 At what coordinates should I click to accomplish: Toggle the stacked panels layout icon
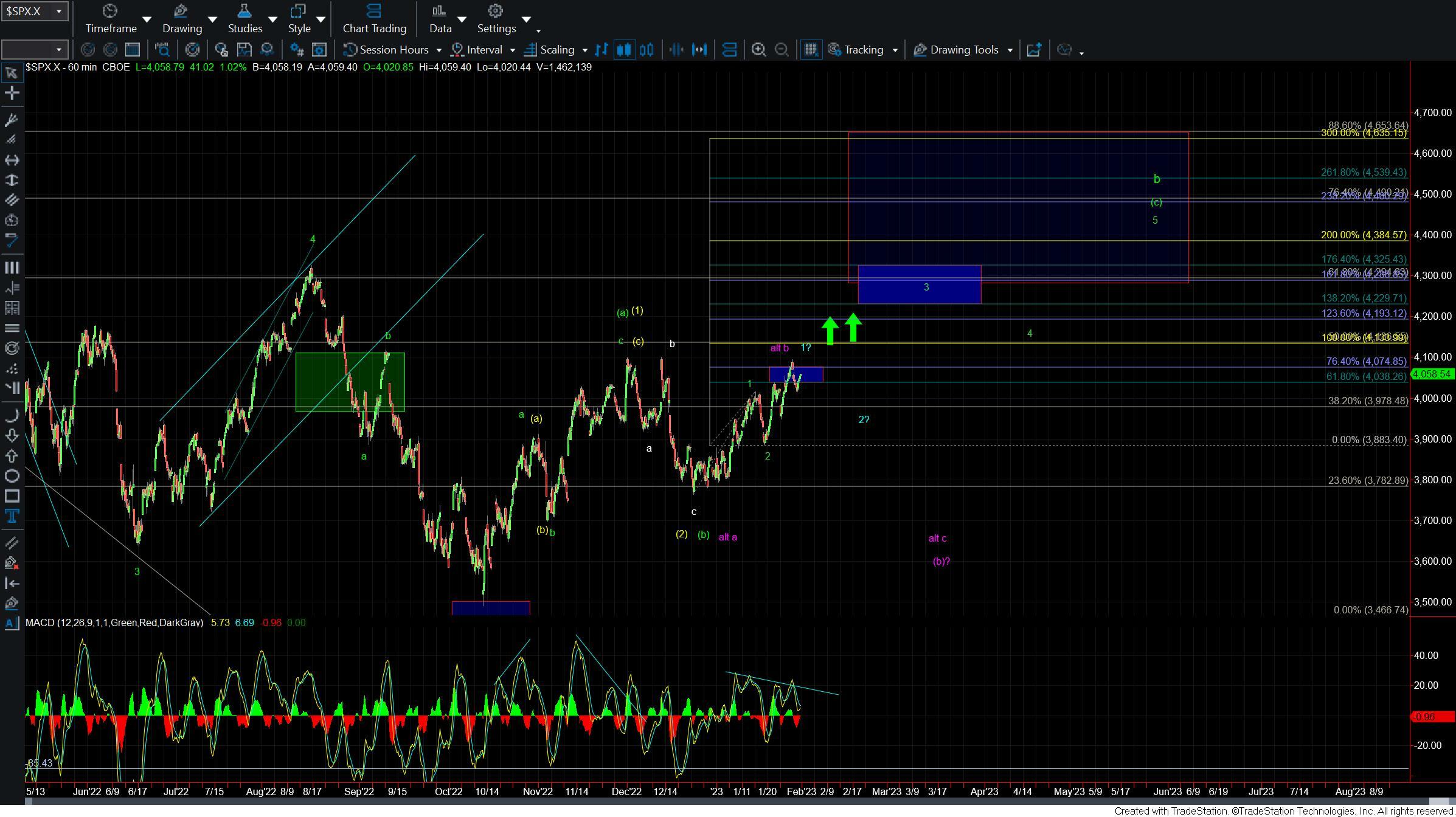point(729,50)
